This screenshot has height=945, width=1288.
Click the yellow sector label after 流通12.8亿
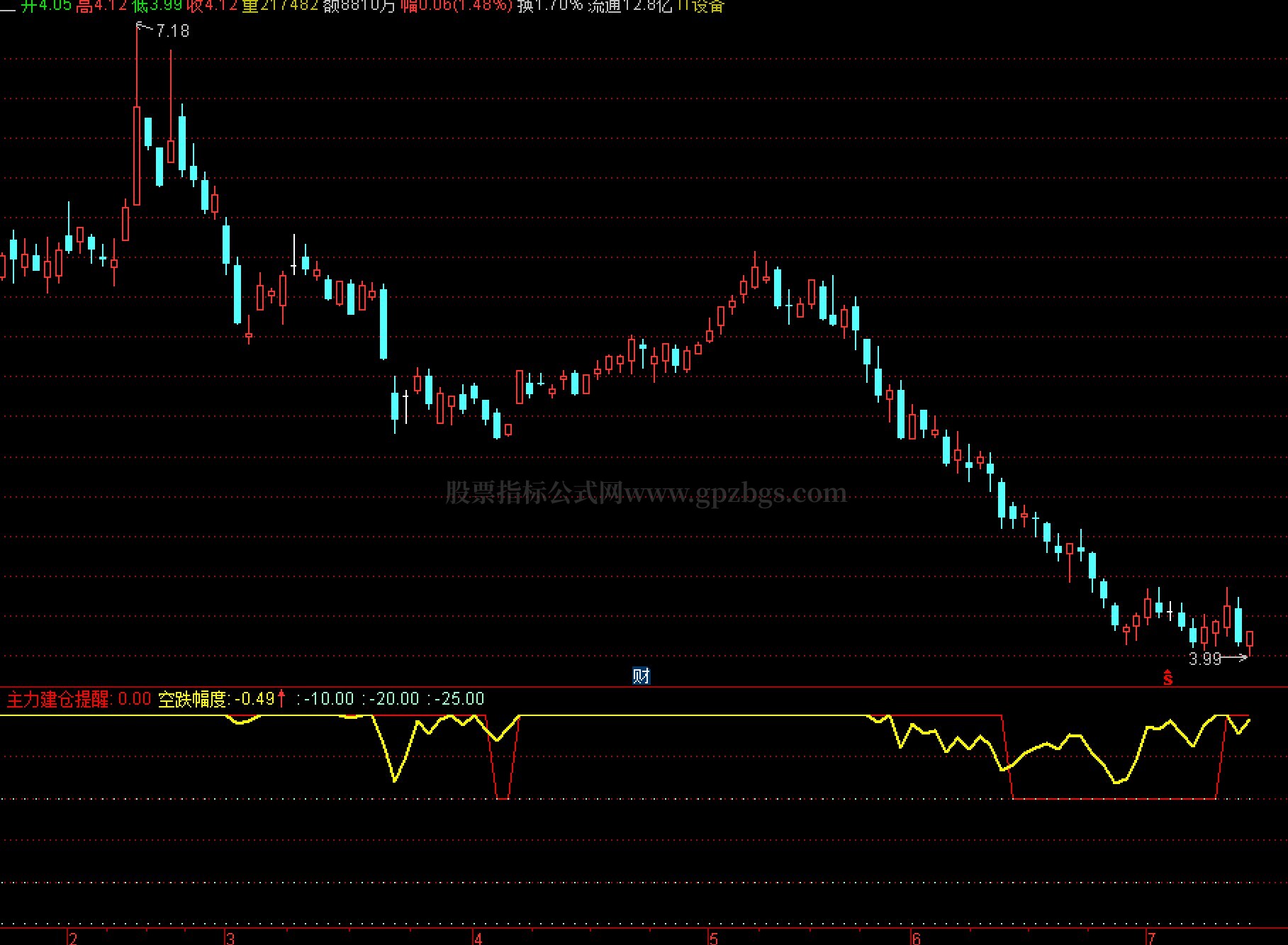coord(701,6)
